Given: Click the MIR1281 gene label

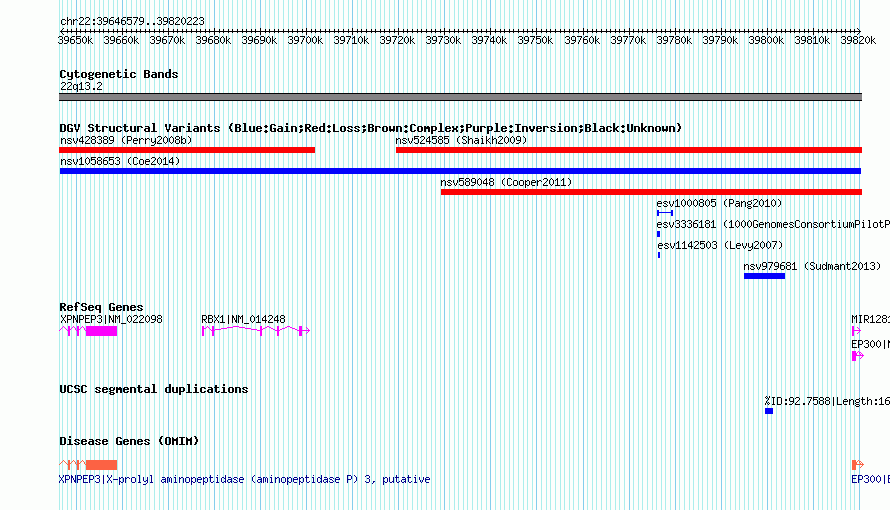Looking at the screenshot, I should pos(870,319).
